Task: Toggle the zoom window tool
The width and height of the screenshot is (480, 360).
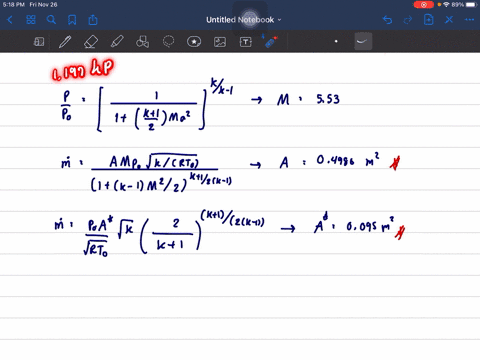Action: point(39,42)
